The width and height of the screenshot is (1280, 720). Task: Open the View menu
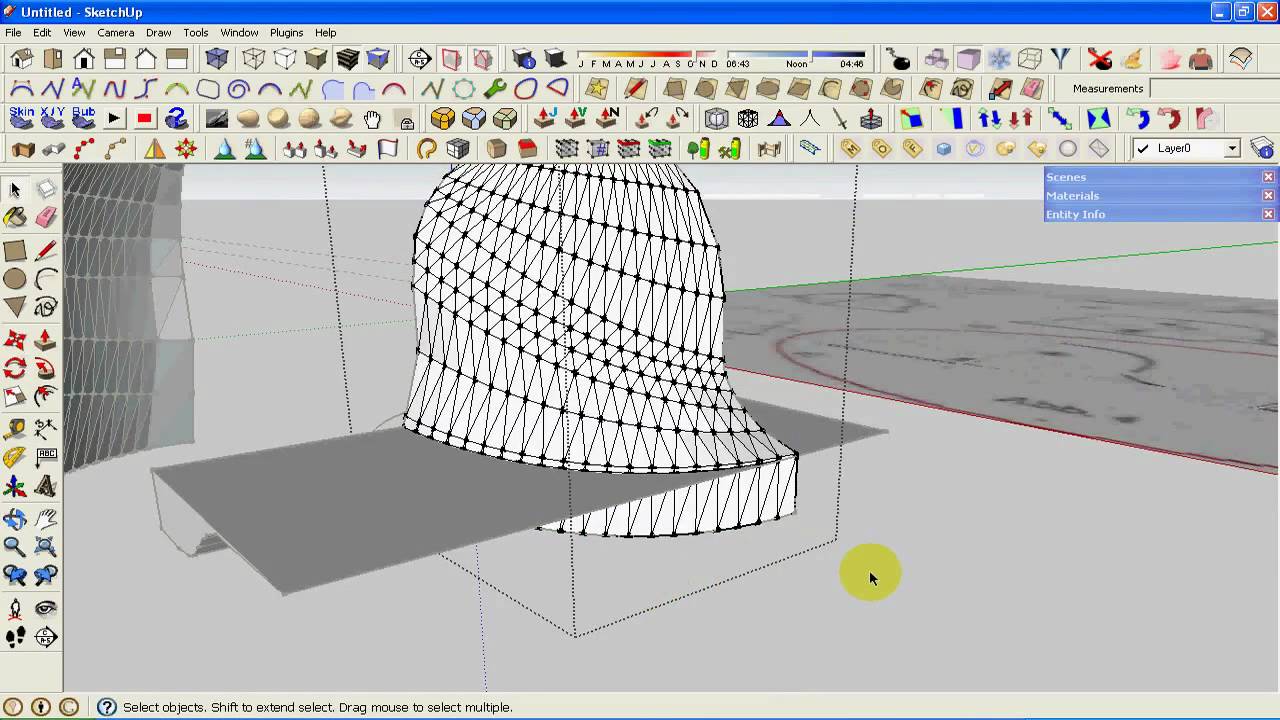(74, 33)
